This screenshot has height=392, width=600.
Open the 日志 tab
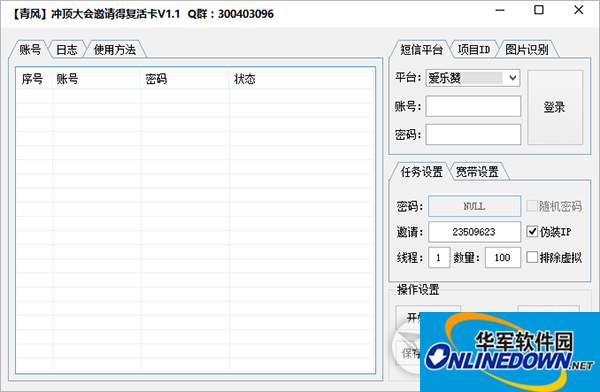67,50
